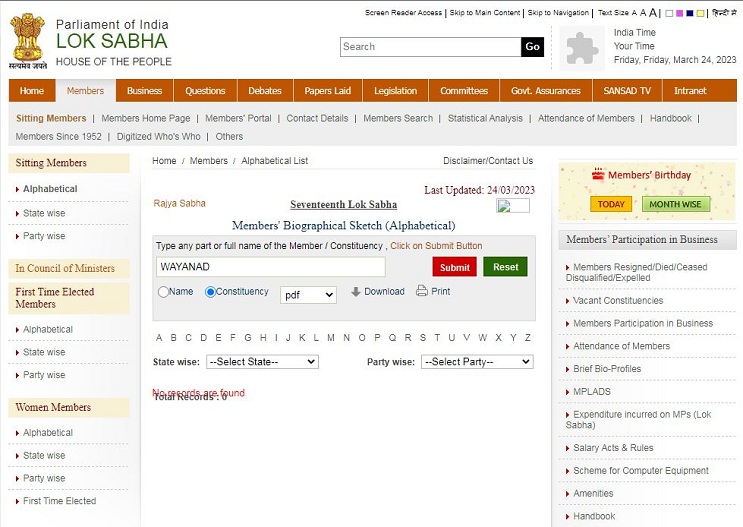Open the Select Party dropdown
The width and height of the screenshot is (743, 527).
[477, 362]
